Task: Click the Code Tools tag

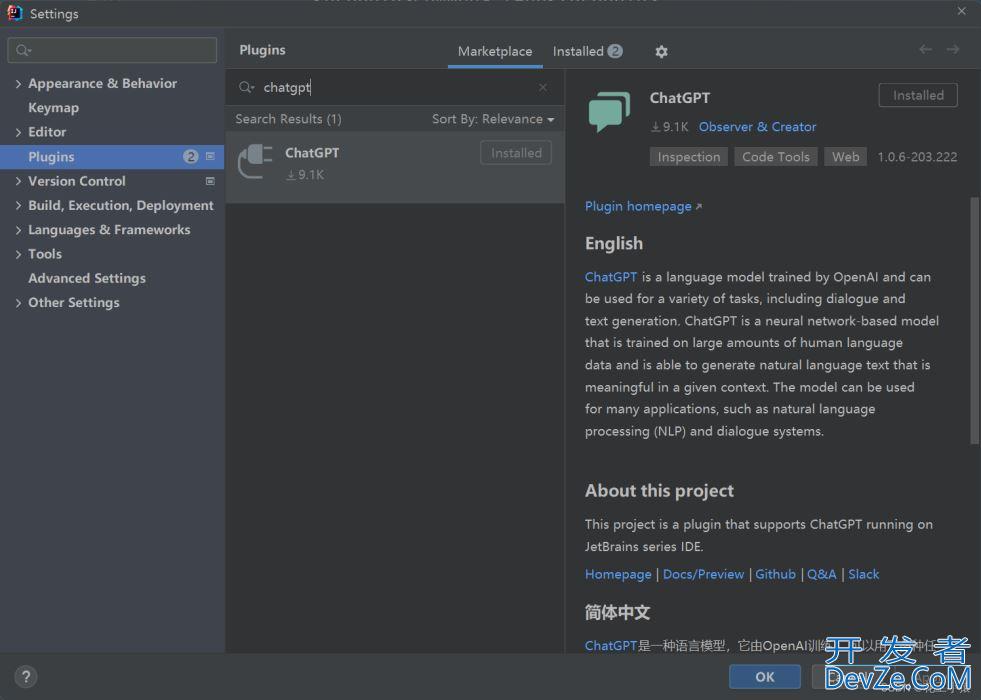Action: tap(776, 157)
